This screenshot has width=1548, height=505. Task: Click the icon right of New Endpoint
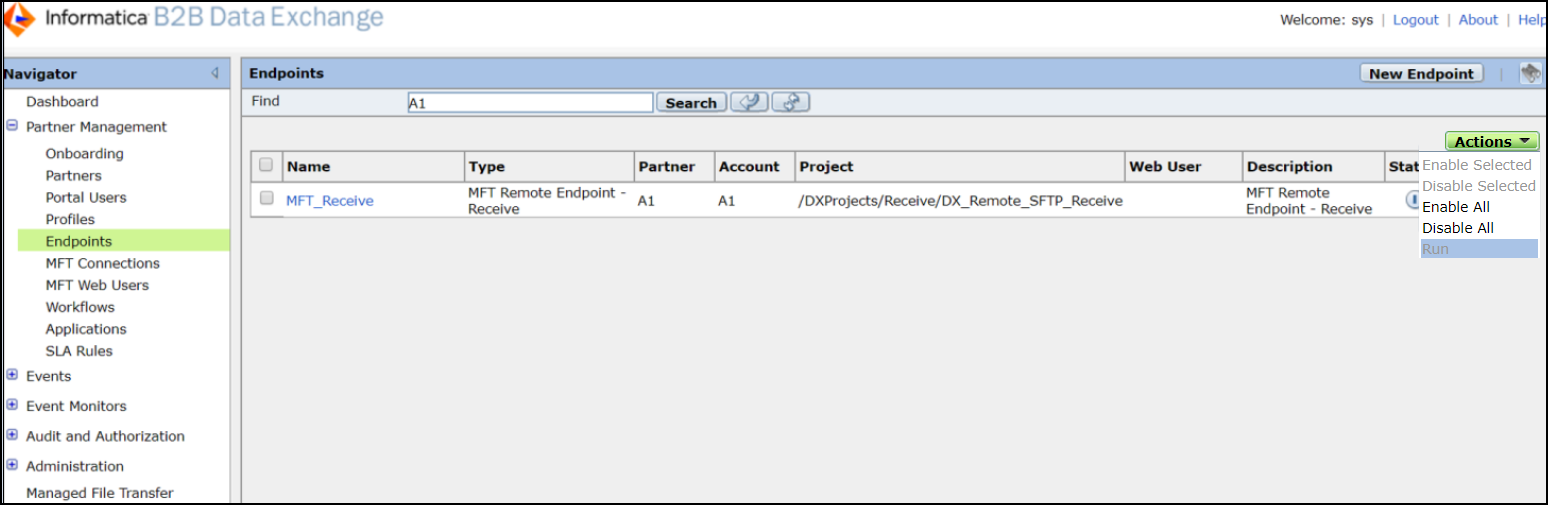pos(1530,73)
